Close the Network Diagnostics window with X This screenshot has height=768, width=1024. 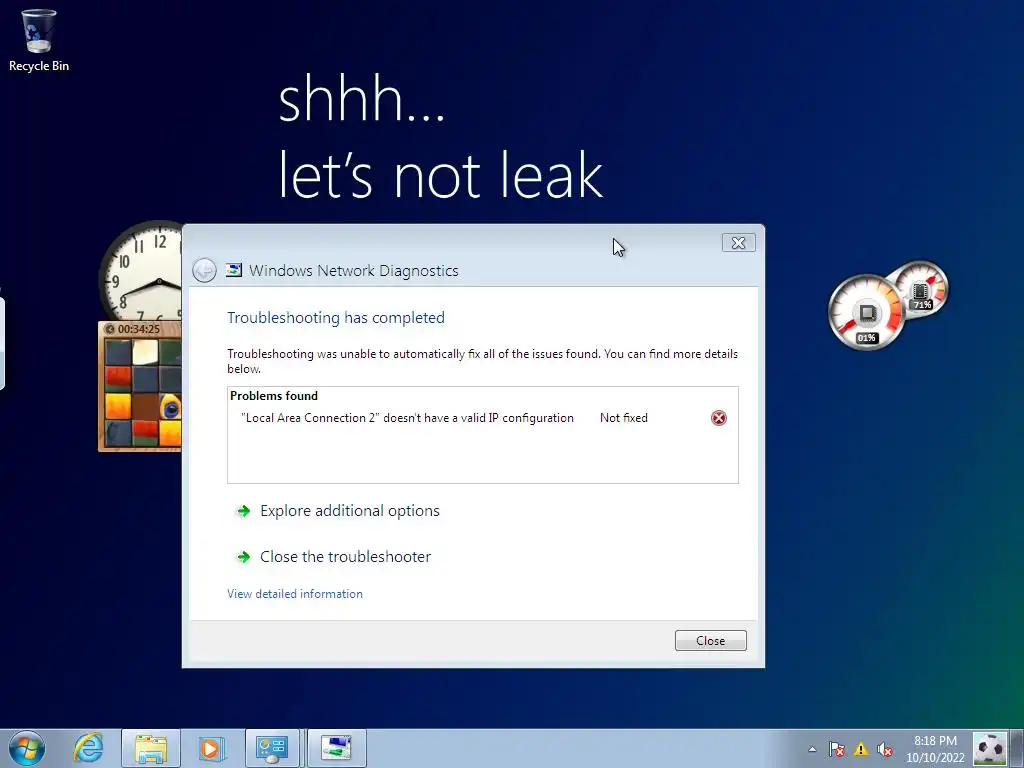tap(739, 243)
